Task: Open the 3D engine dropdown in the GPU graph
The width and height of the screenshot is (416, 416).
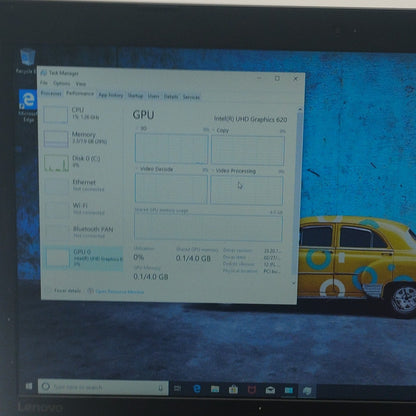Action: pyautogui.click(x=142, y=128)
